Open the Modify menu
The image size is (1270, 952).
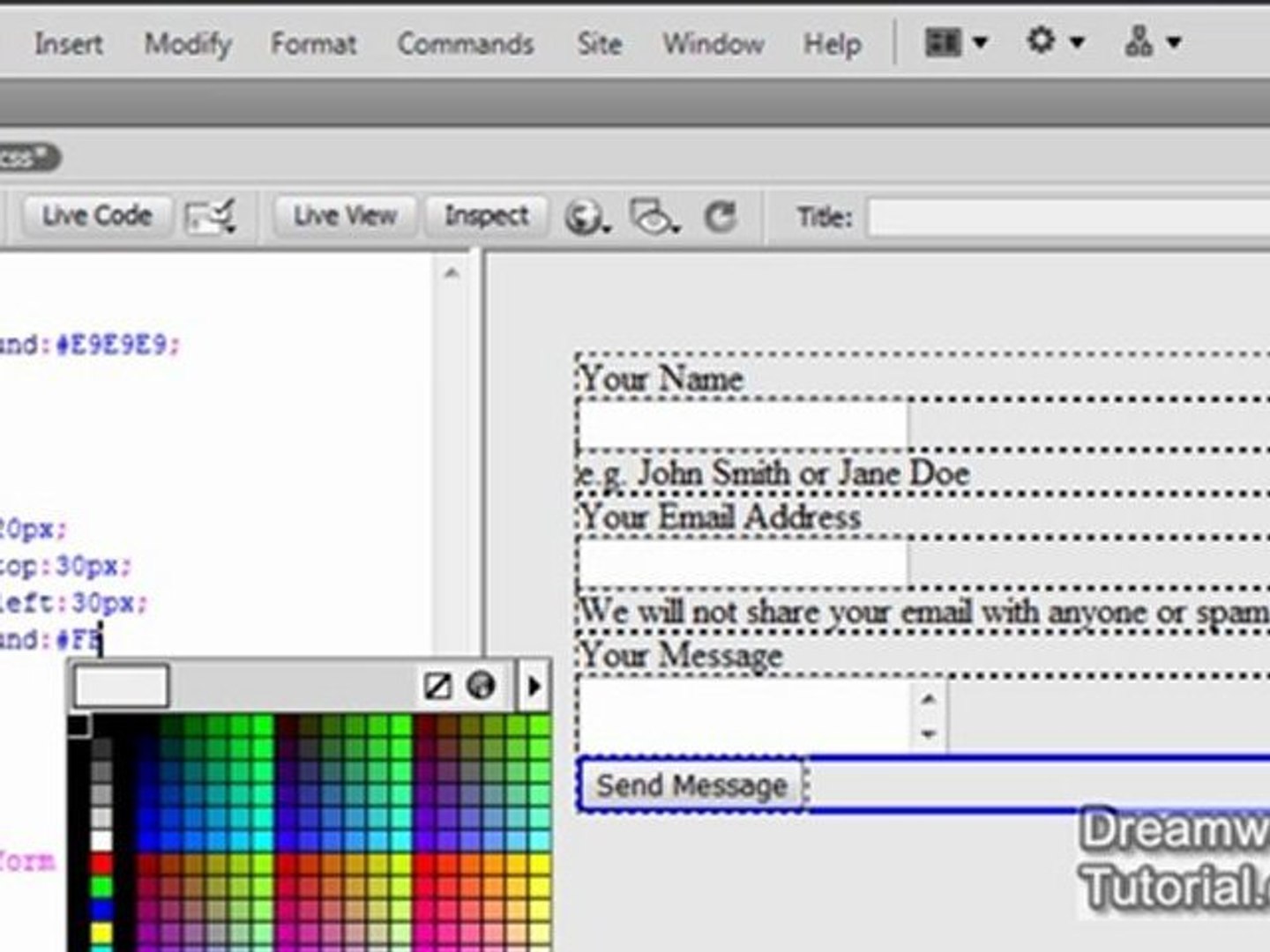(x=188, y=43)
